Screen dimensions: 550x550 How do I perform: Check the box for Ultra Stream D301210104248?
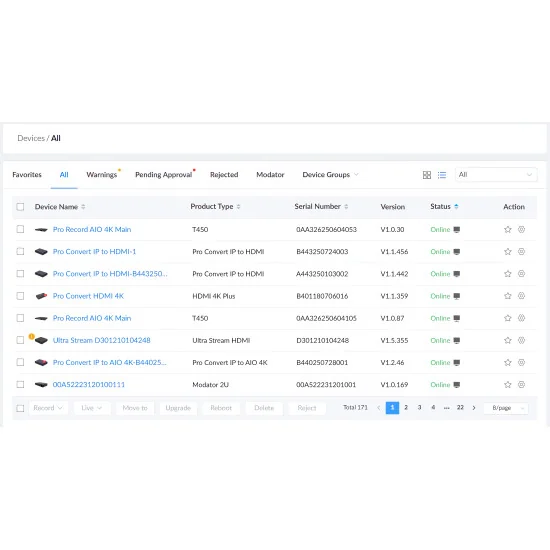(20, 340)
